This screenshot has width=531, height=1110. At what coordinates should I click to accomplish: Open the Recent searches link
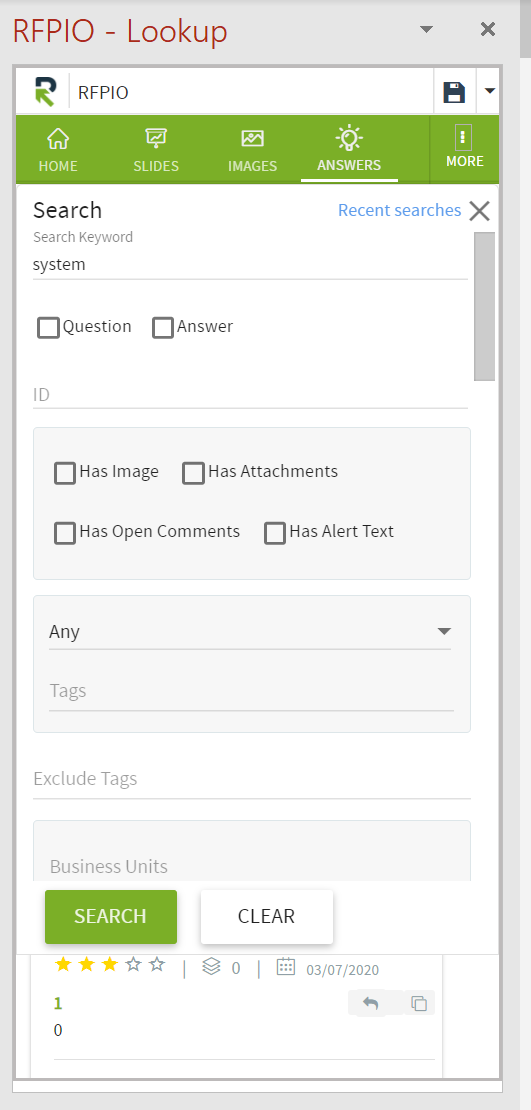pyautogui.click(x=399, y=210)
